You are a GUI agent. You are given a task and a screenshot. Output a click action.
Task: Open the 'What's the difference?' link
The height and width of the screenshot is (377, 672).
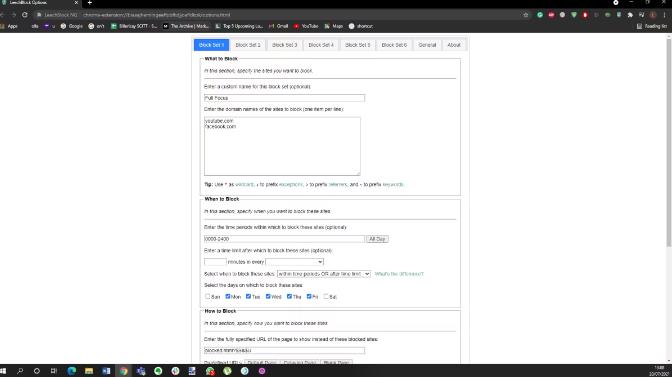399,274
